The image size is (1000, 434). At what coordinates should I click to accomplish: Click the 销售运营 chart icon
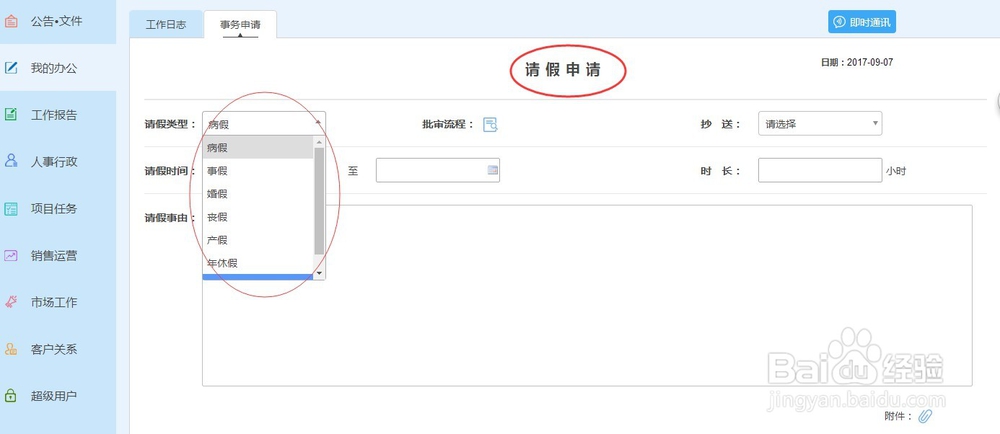pyautogui.click(x=11, y=256)
